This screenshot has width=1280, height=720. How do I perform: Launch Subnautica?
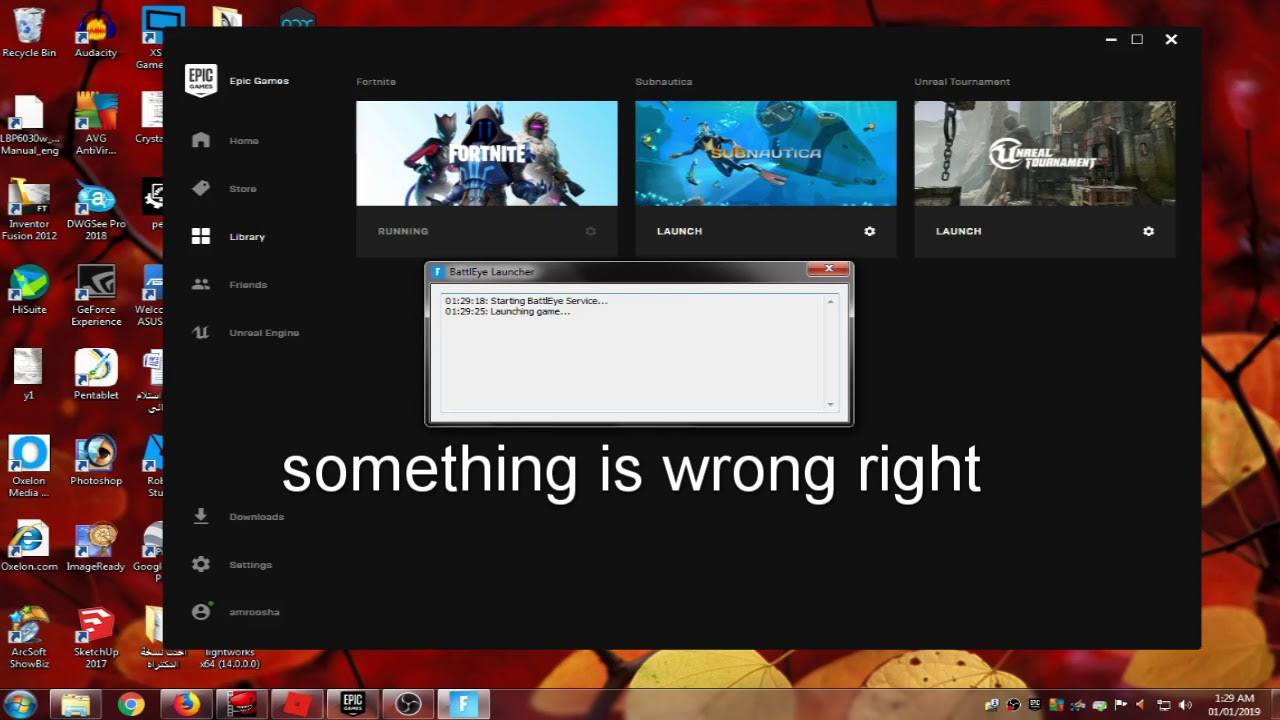pos(679,231)
